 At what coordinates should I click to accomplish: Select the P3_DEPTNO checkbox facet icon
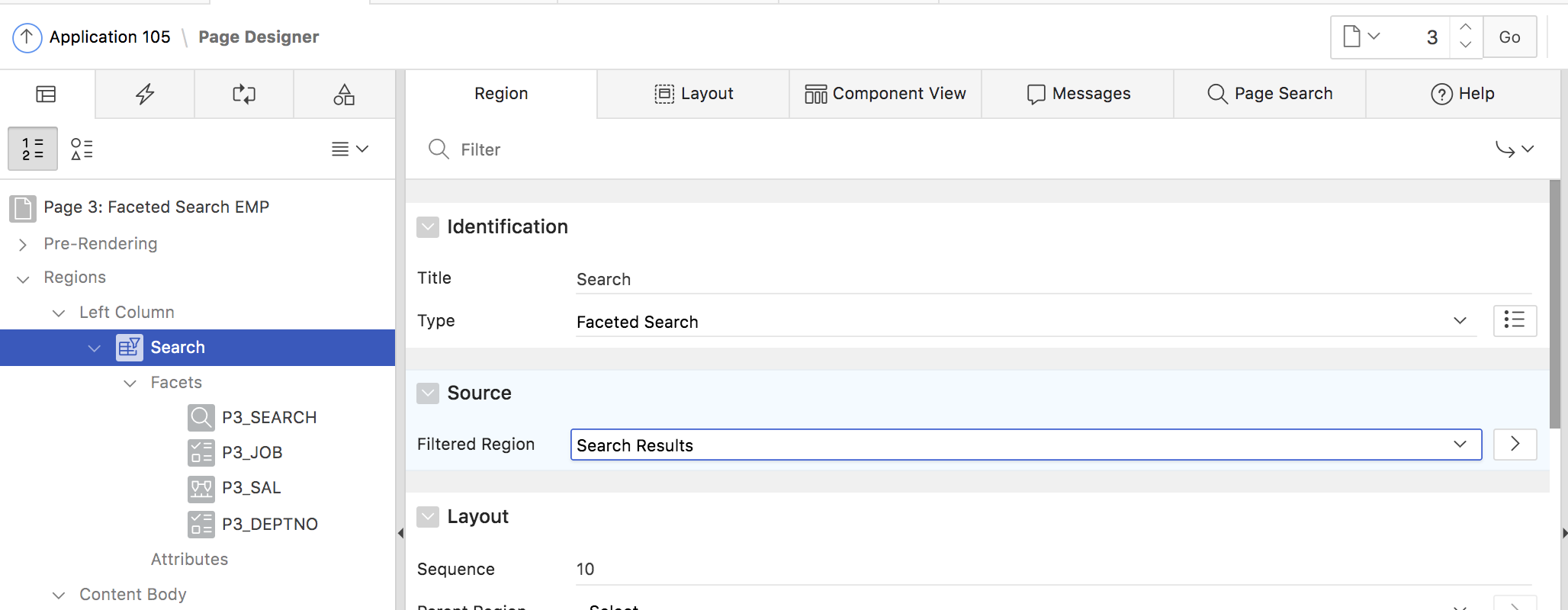201,524
